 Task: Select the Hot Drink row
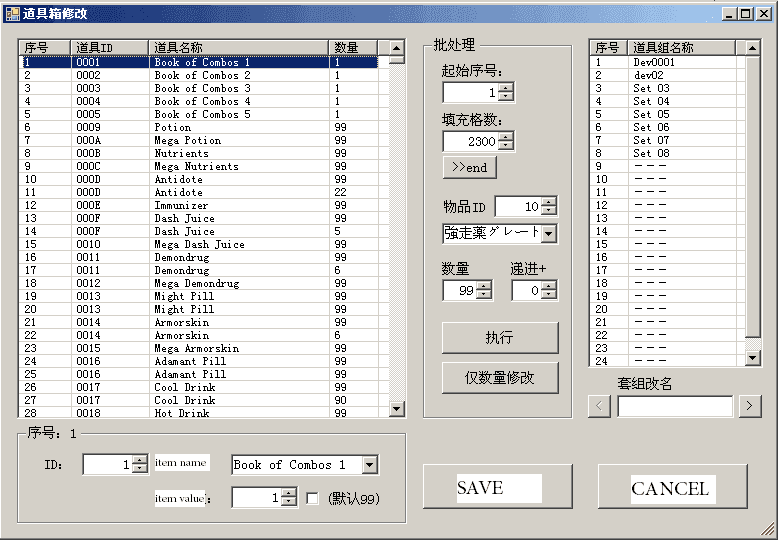[198, 412]
